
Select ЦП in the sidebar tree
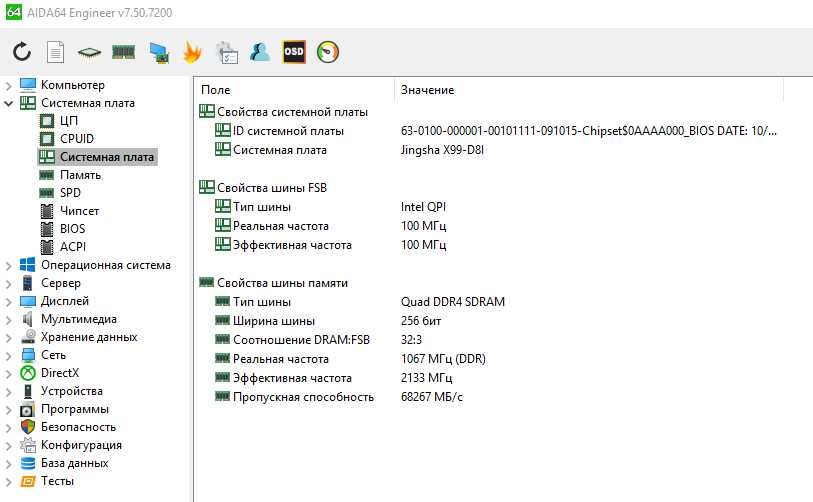pyautogui.click(x=69, y=121)
